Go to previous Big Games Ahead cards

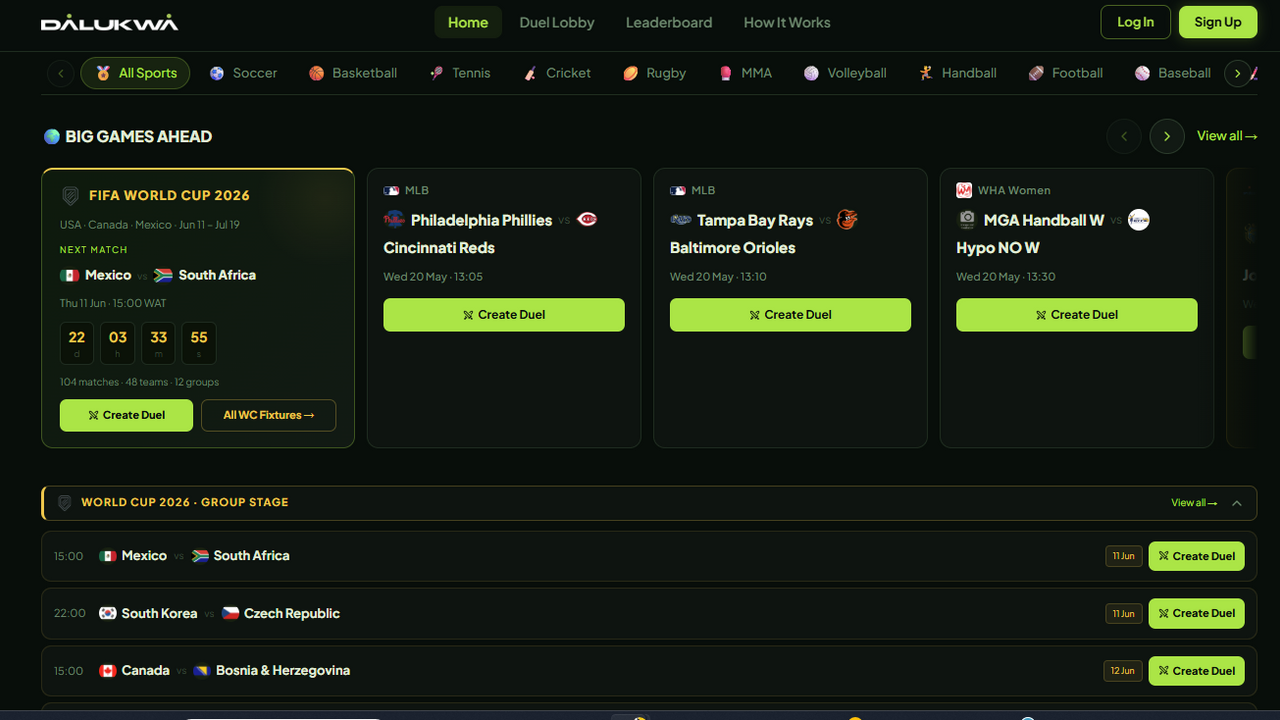(x=1124, y=136)
